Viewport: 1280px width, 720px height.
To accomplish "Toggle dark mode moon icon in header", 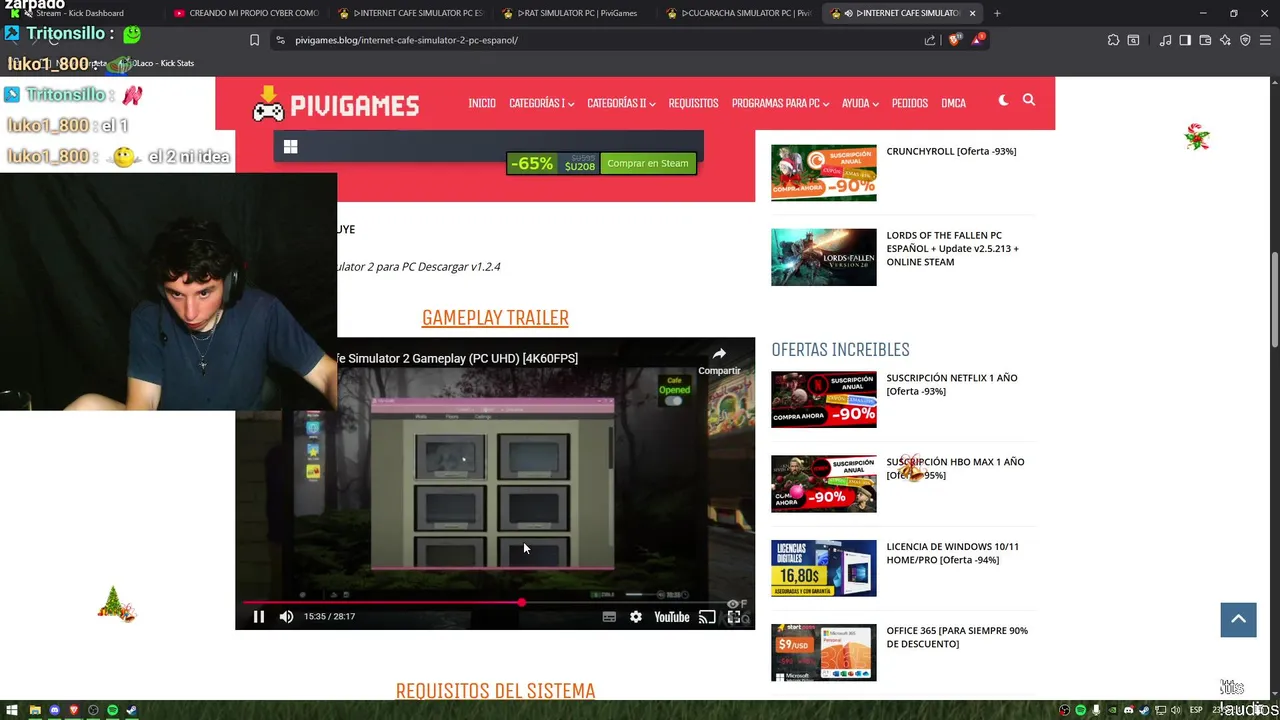I will pyautogui.click(x=1003, y=101).
